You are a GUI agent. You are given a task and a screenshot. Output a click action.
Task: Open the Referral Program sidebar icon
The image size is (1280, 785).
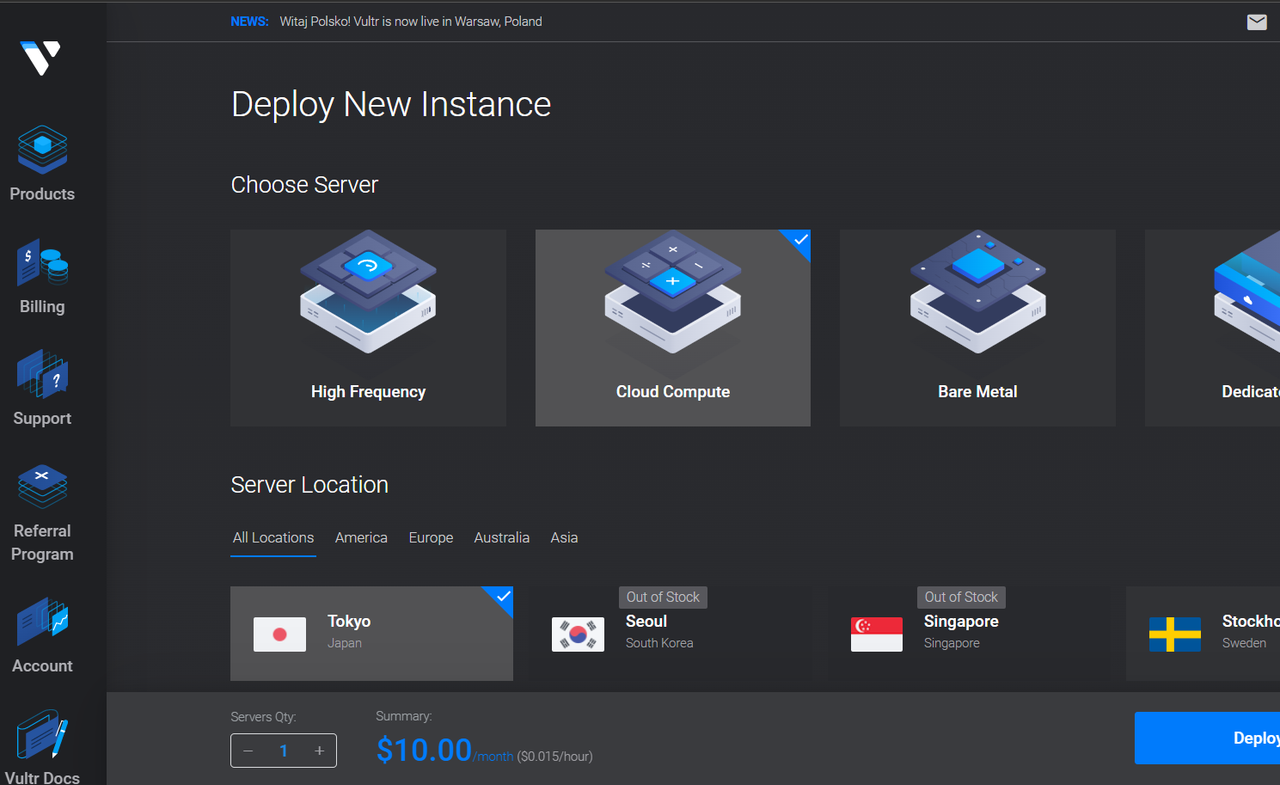pyautogui.click(x=42, y=486)
